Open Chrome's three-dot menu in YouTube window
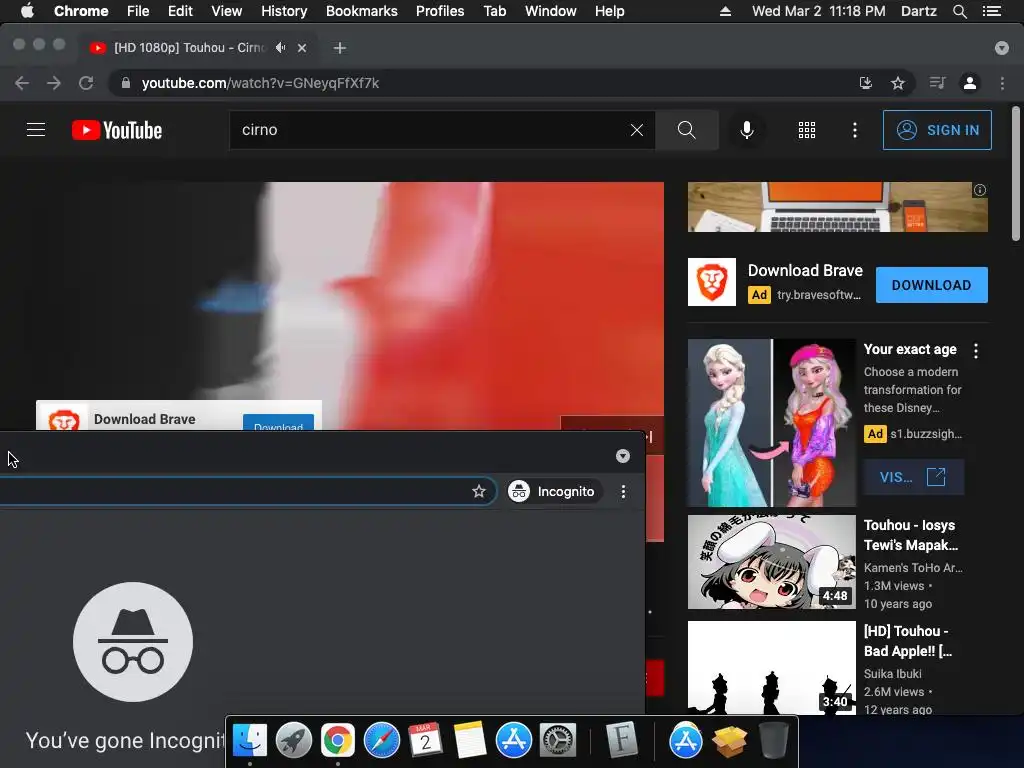Image resolution: width=1024 pixels, height=768 pixels. point(1002,83)
